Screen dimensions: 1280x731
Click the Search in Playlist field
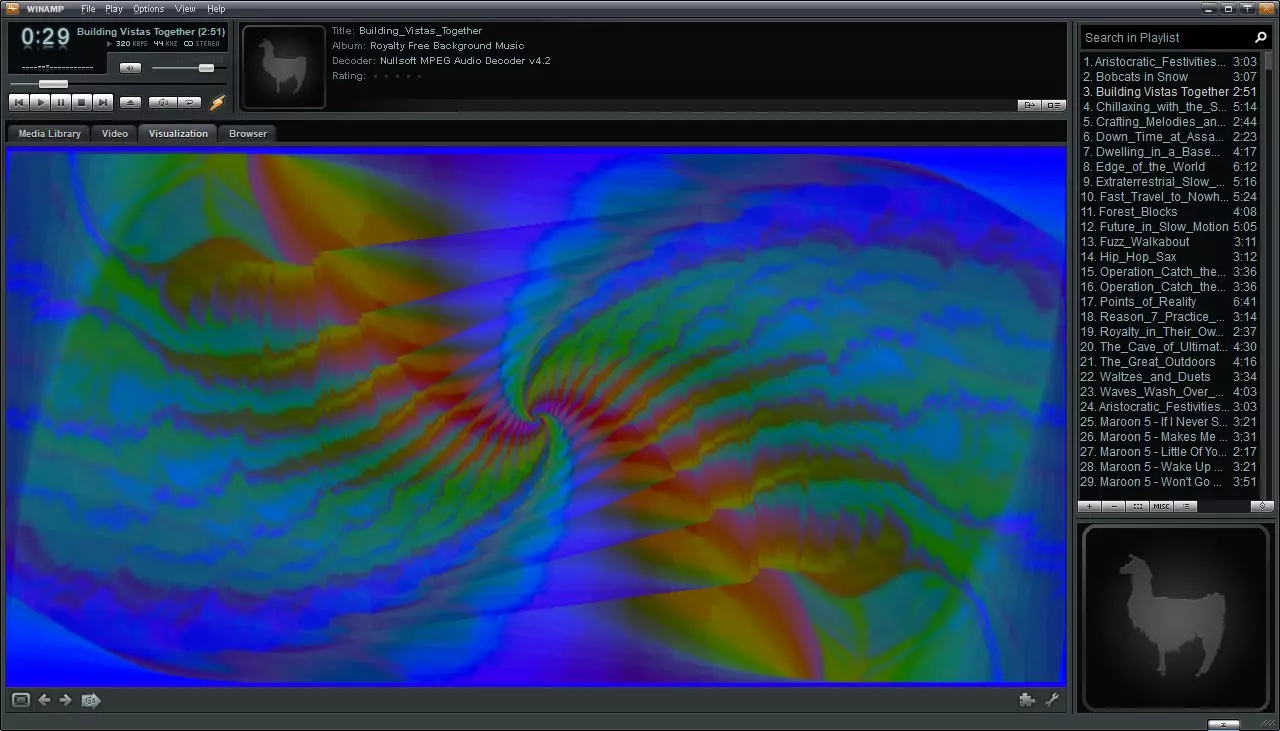point(1165,38)
